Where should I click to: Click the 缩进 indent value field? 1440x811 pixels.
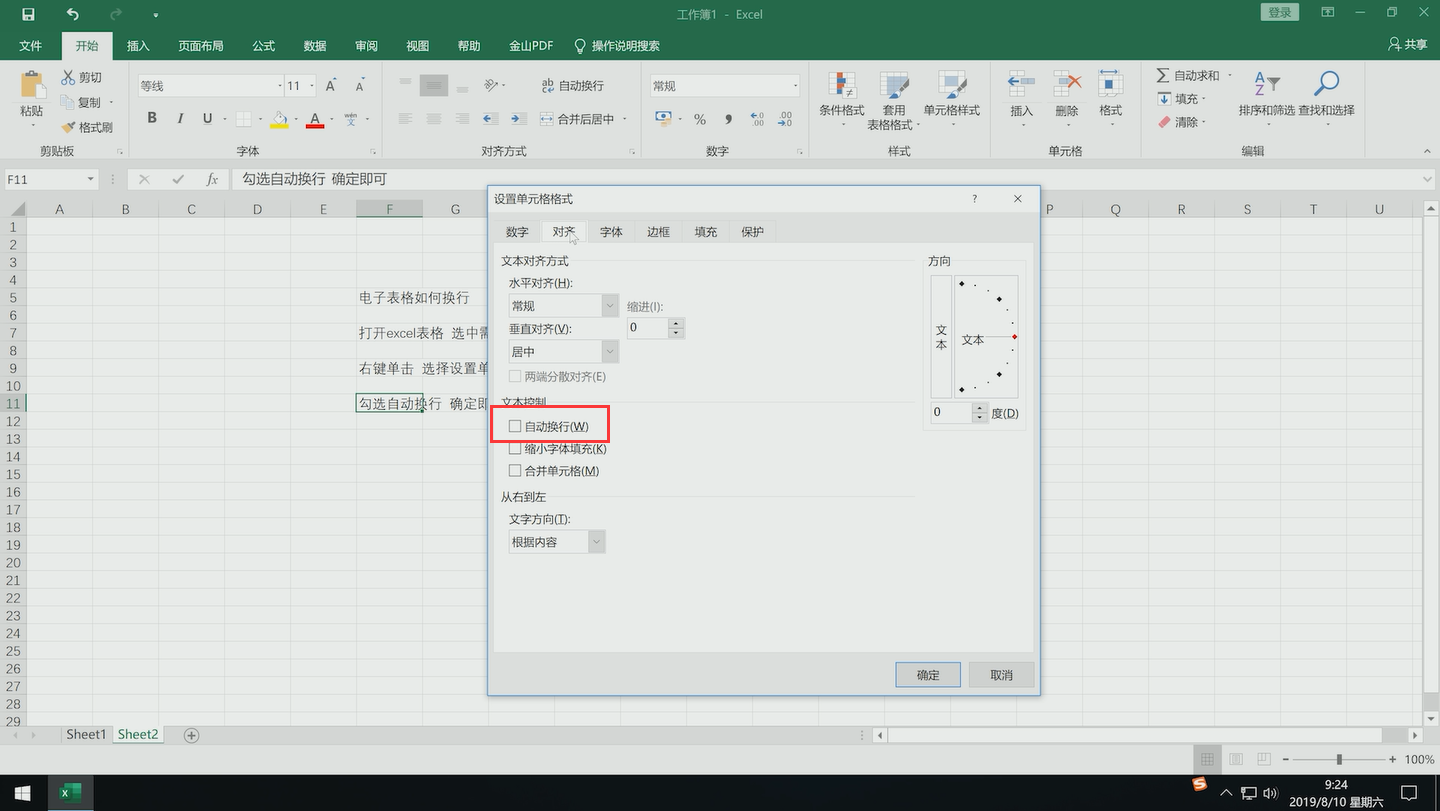pyautogui.click(x=648, y=328)
